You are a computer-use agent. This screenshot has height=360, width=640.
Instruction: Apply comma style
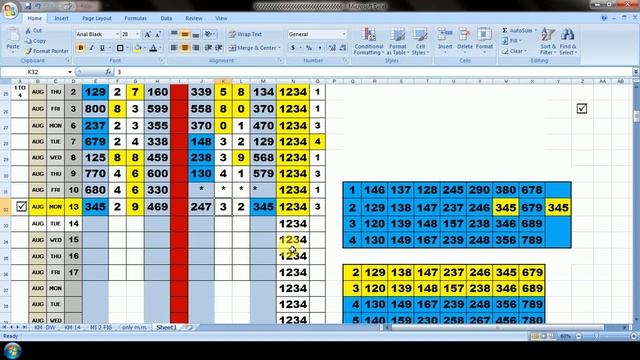click(x=320, y=48)
